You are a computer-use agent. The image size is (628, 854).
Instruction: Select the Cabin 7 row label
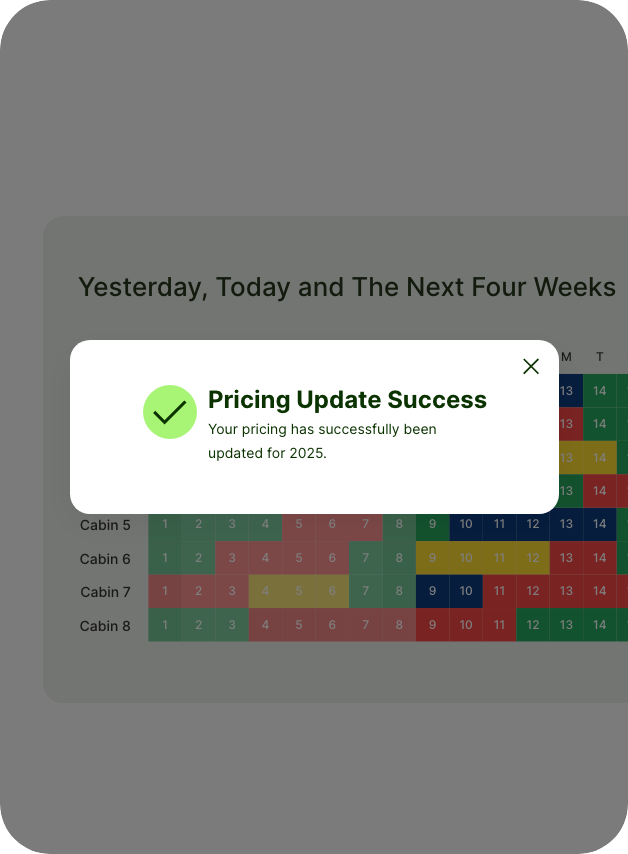105,592
